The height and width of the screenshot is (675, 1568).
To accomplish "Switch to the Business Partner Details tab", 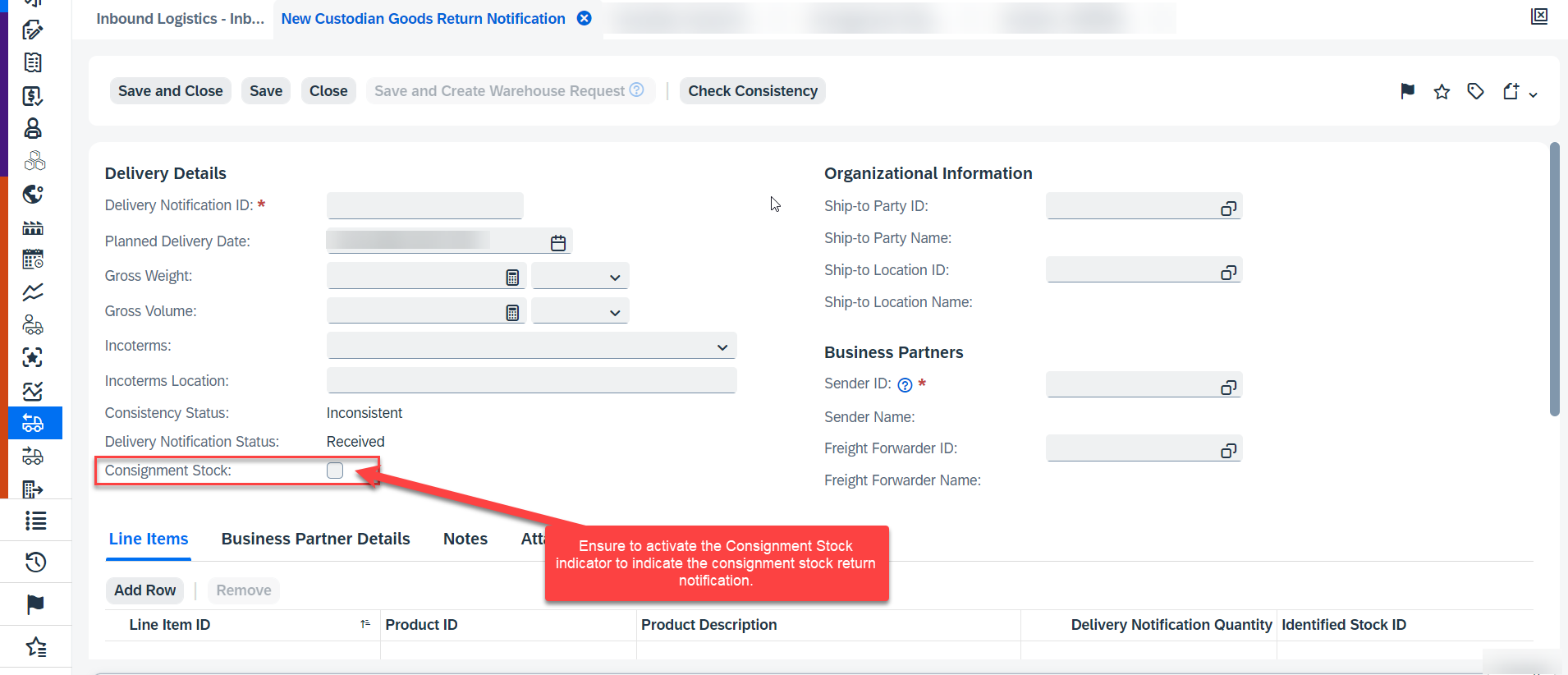I will pos(315,539).
